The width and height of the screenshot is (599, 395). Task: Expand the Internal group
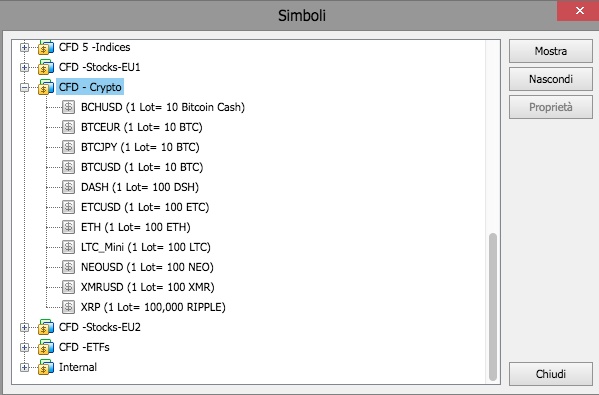pyautogui.click(x=24, y=367)
